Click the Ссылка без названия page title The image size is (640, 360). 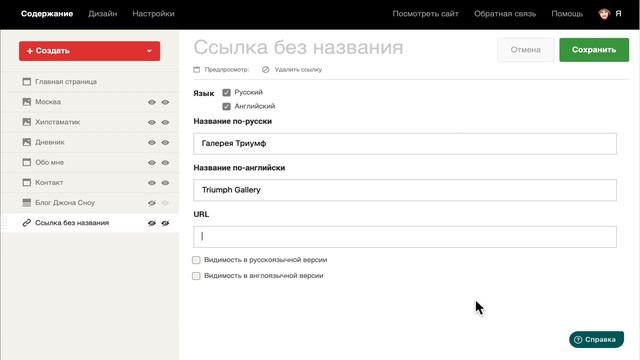tap(298, 47)
